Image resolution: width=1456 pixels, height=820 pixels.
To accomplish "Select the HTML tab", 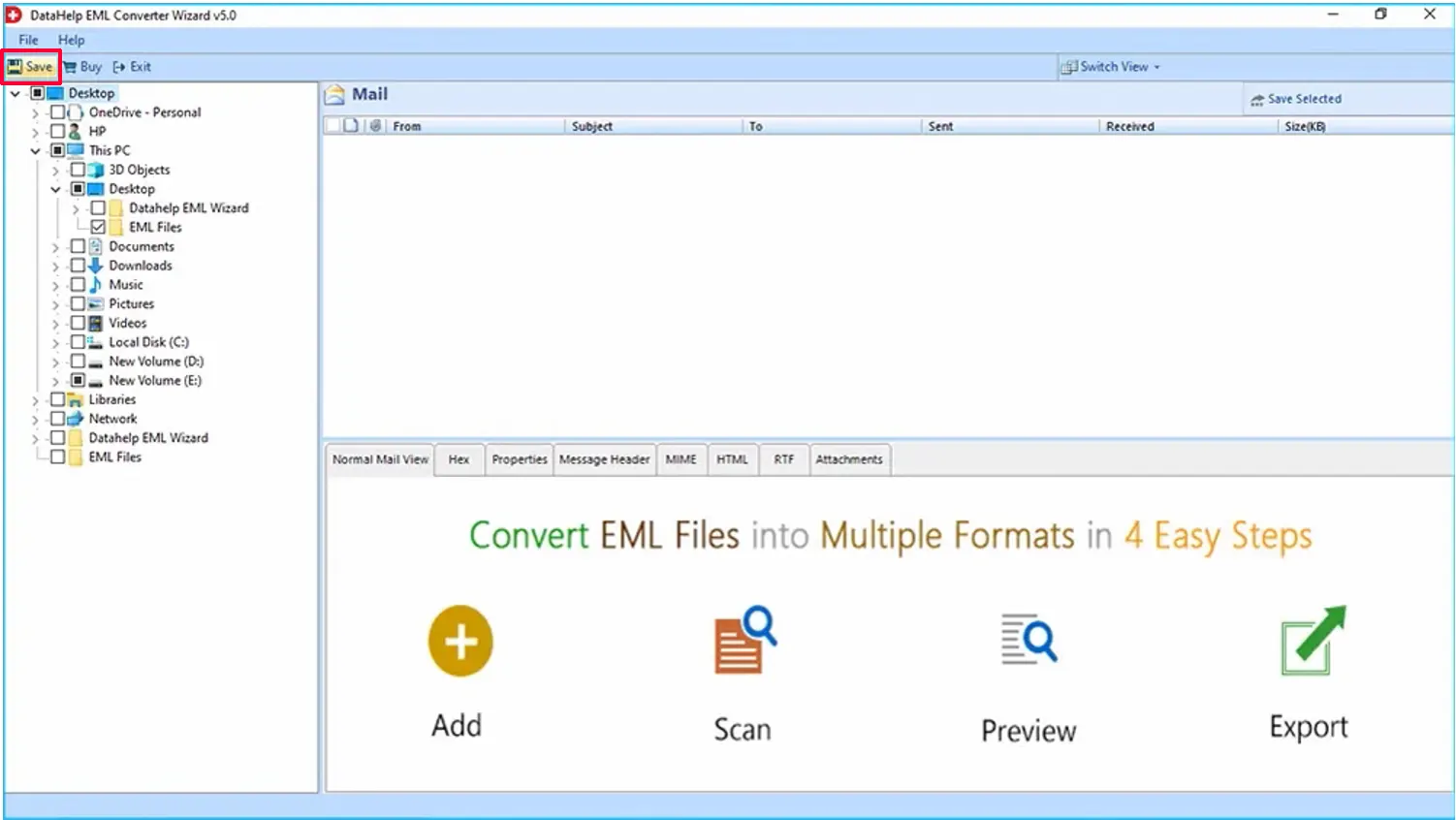I will pyautogui.click(x=732, y=459).
